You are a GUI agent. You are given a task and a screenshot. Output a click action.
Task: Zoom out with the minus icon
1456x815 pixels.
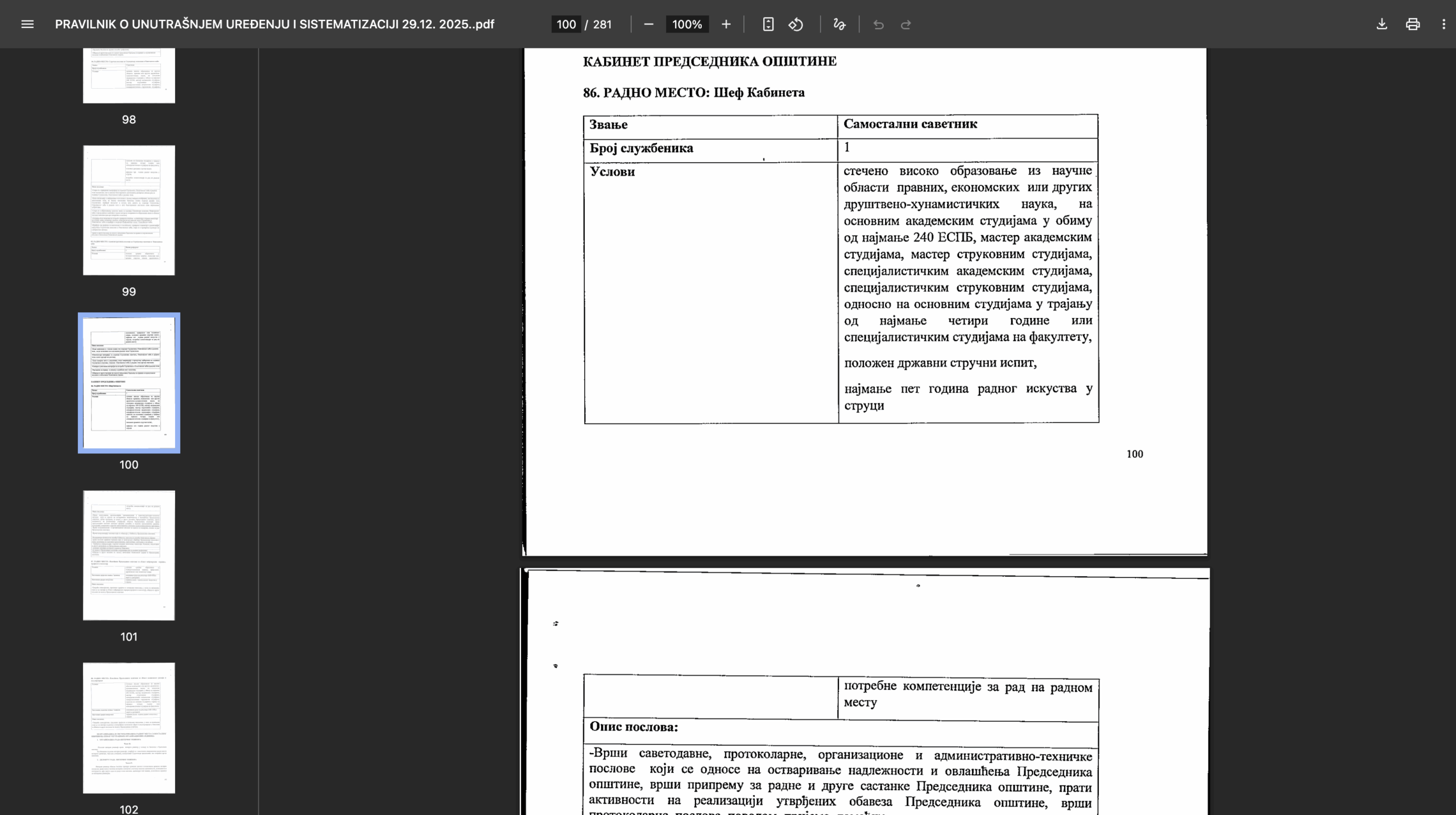coord(648,24)
